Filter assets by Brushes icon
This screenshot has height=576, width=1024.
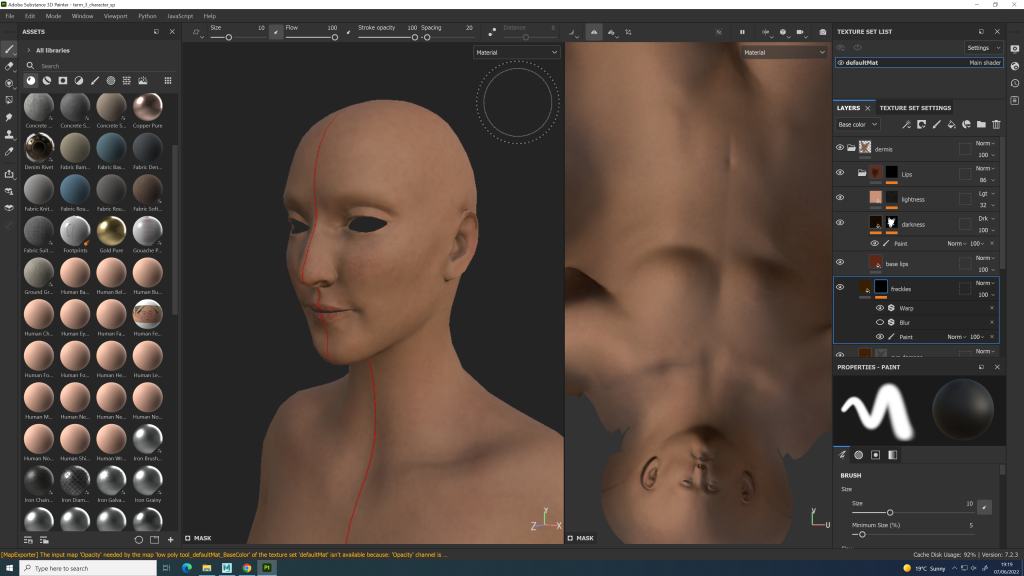pyautogui.click(x=95, y=80)
